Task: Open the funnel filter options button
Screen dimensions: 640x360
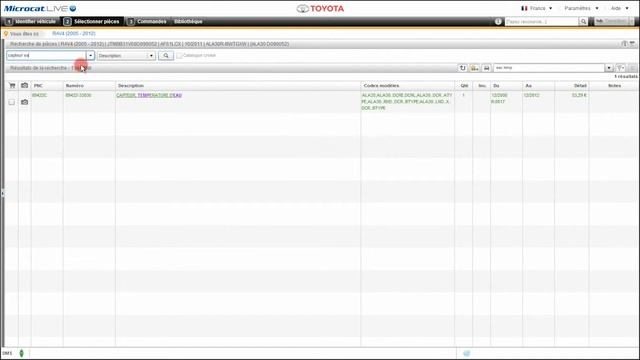Action: click(620, 68)
